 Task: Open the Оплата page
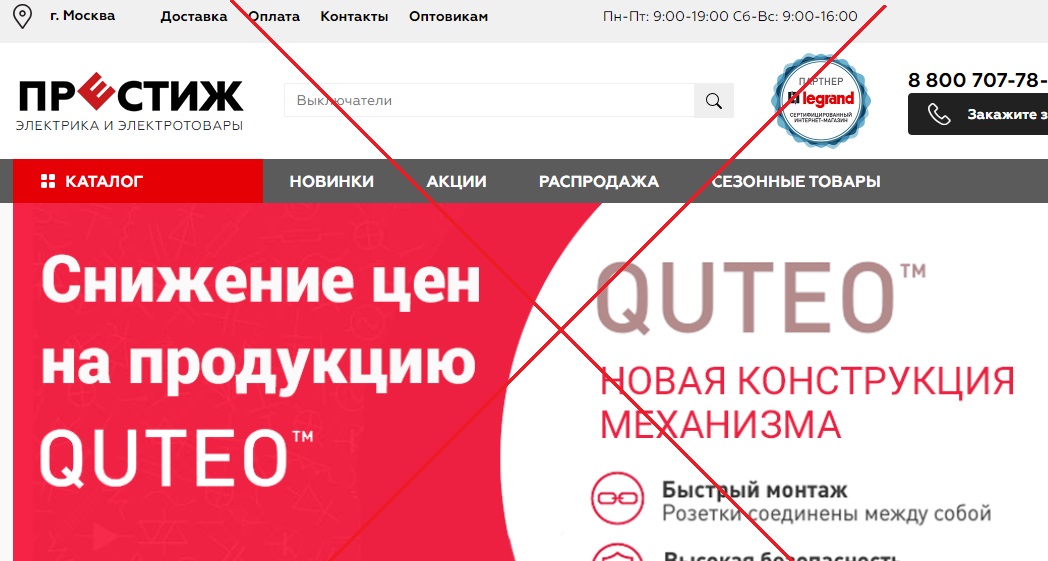pos(274,17)
